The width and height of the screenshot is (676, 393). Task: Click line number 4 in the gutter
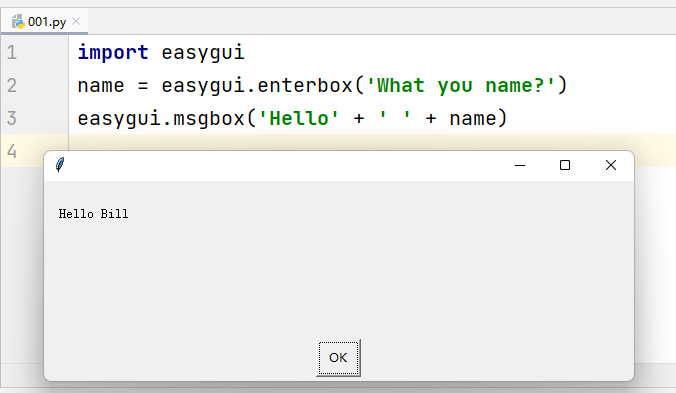coord(12,151)
